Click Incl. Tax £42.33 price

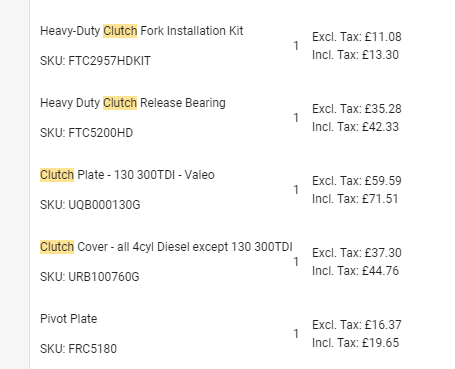tap(355, 127)
